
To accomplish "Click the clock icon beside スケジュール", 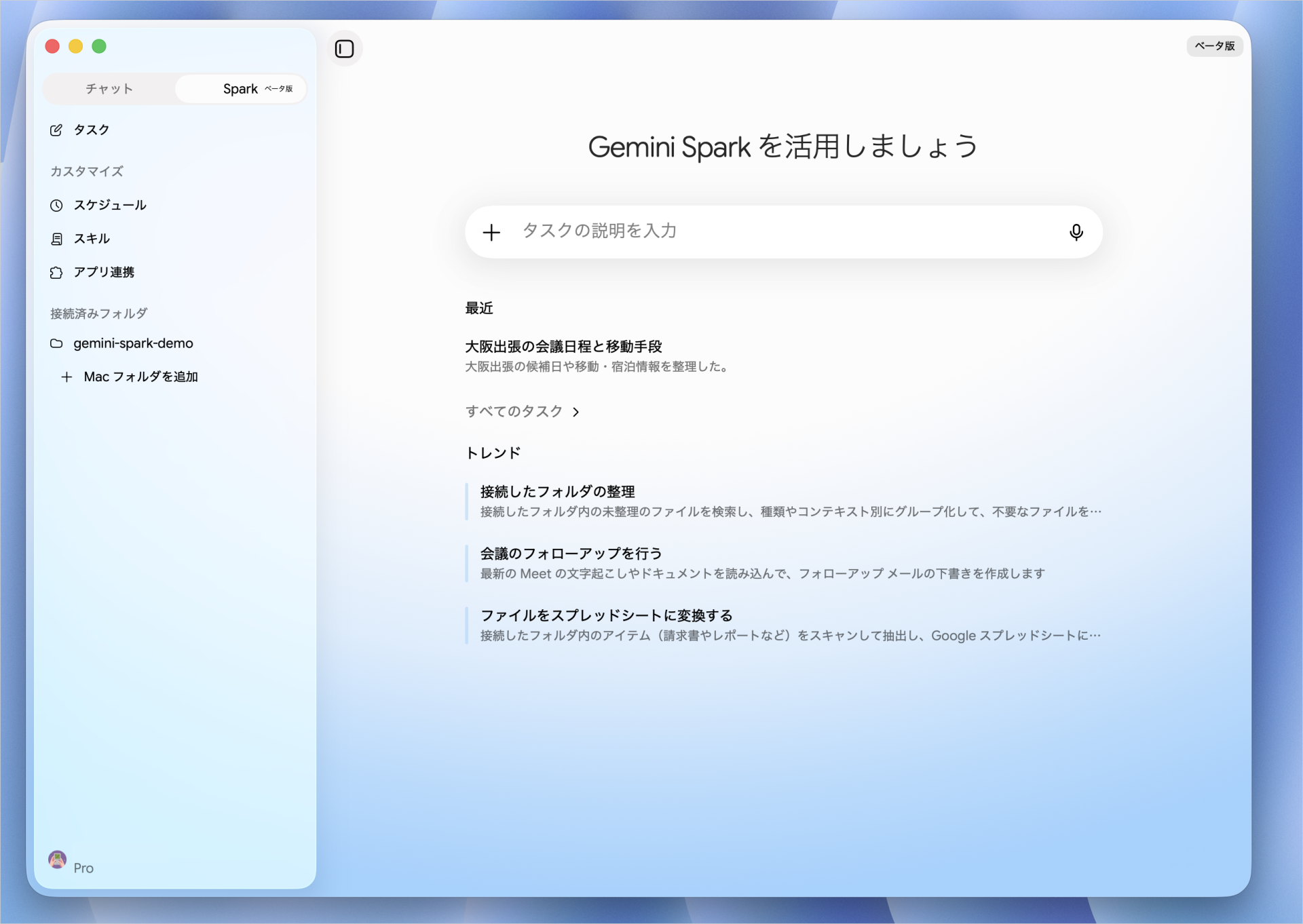I will point(56,205).
